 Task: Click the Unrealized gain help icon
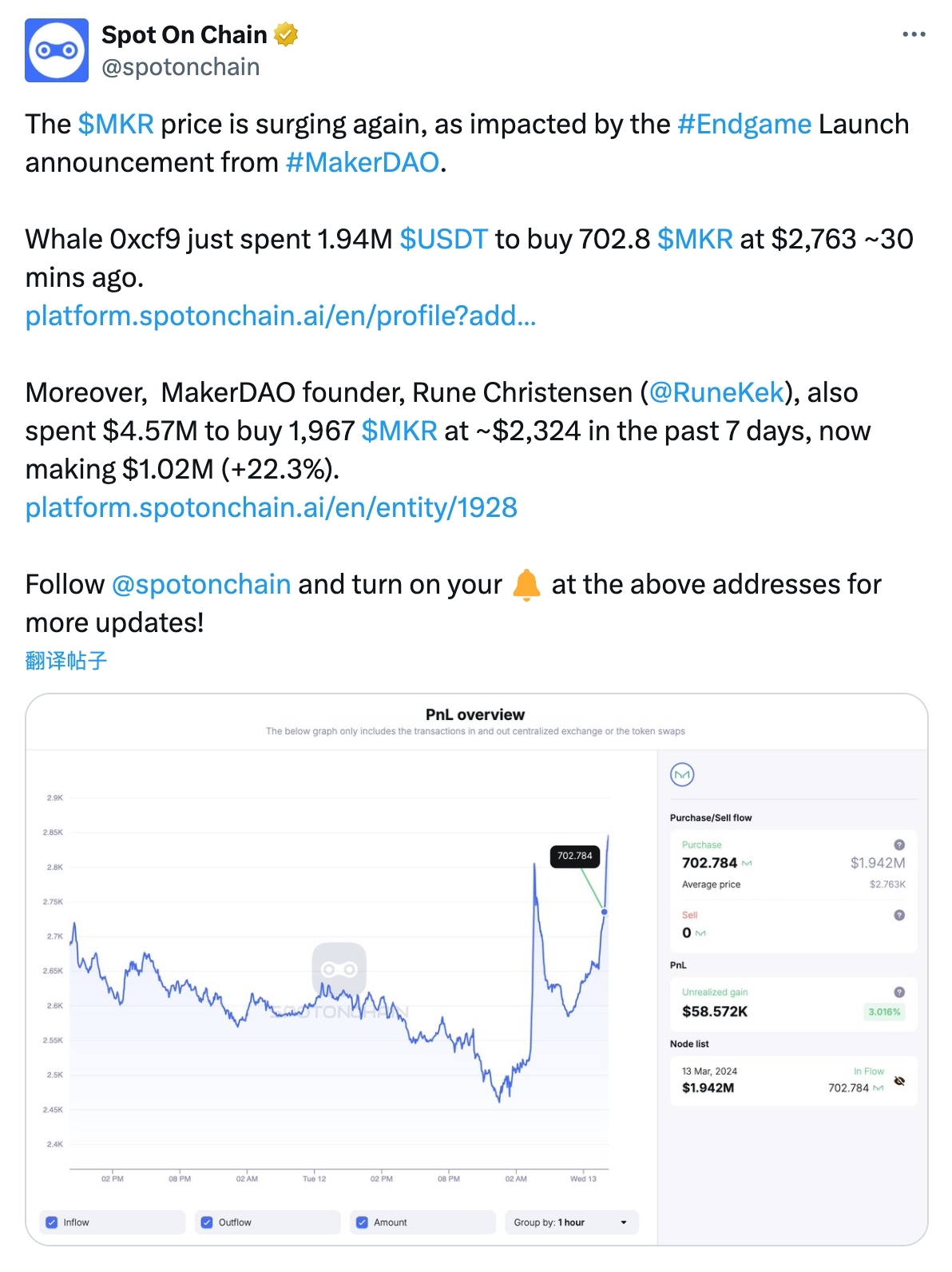coord(899,992)
